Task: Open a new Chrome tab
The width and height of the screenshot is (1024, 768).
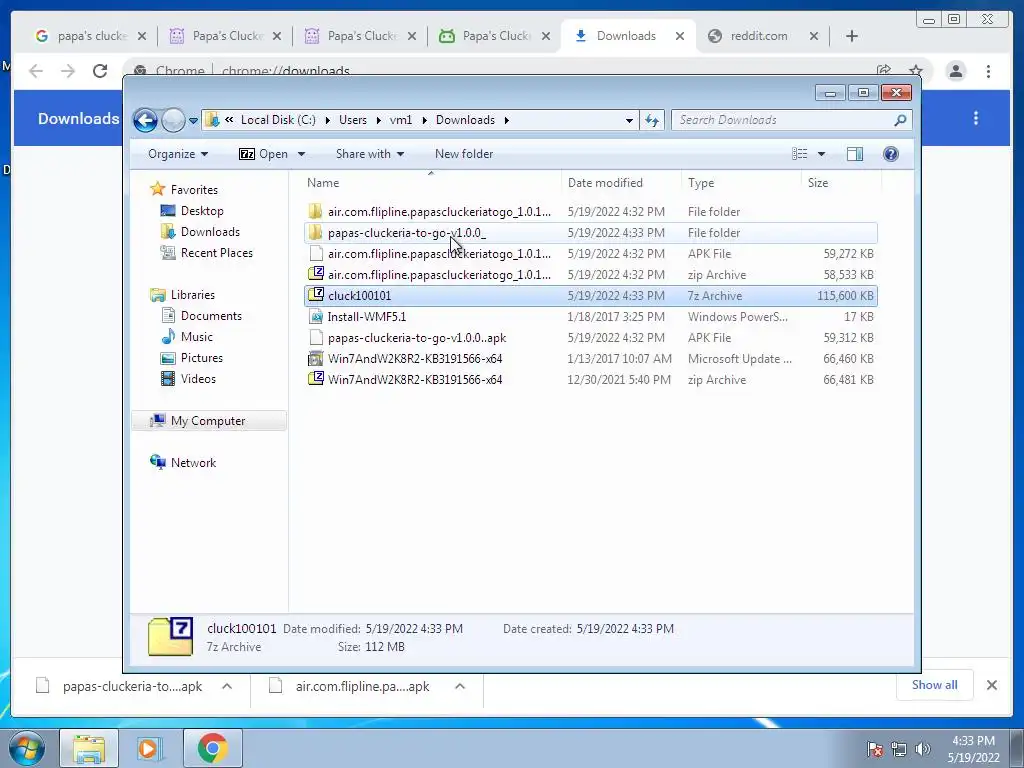Action: coord(852,36)
